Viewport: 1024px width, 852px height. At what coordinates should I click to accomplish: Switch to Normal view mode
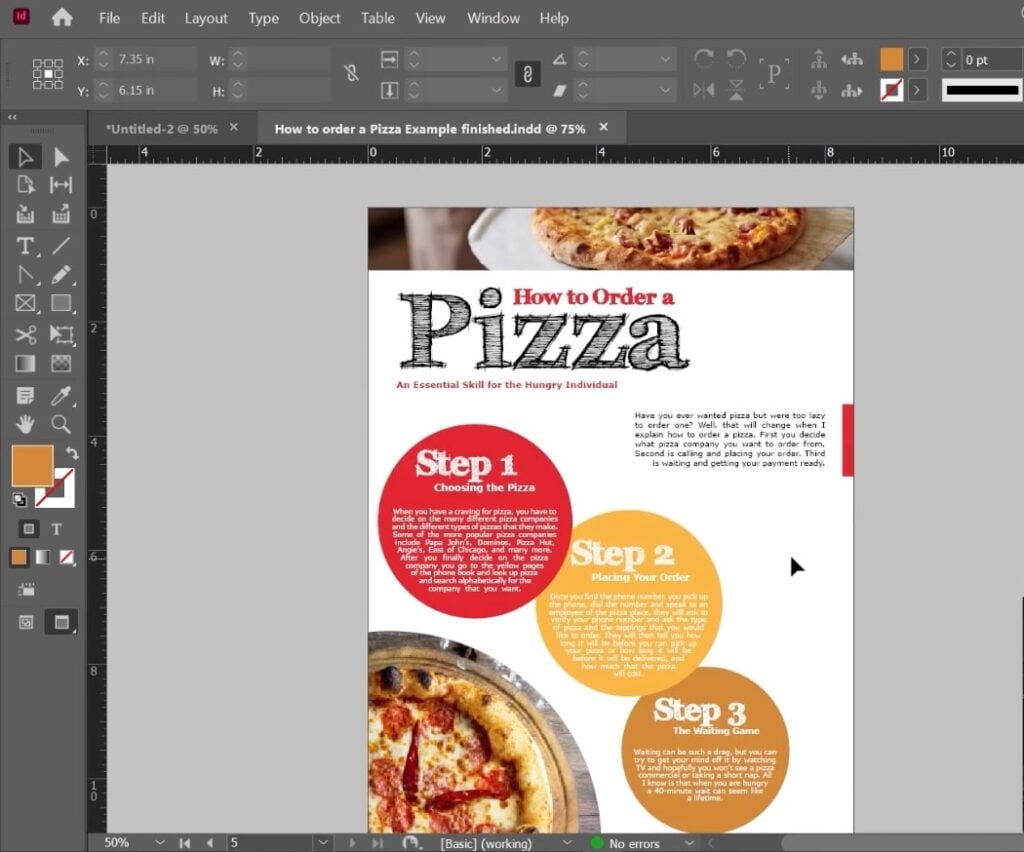tap(25, 622)
